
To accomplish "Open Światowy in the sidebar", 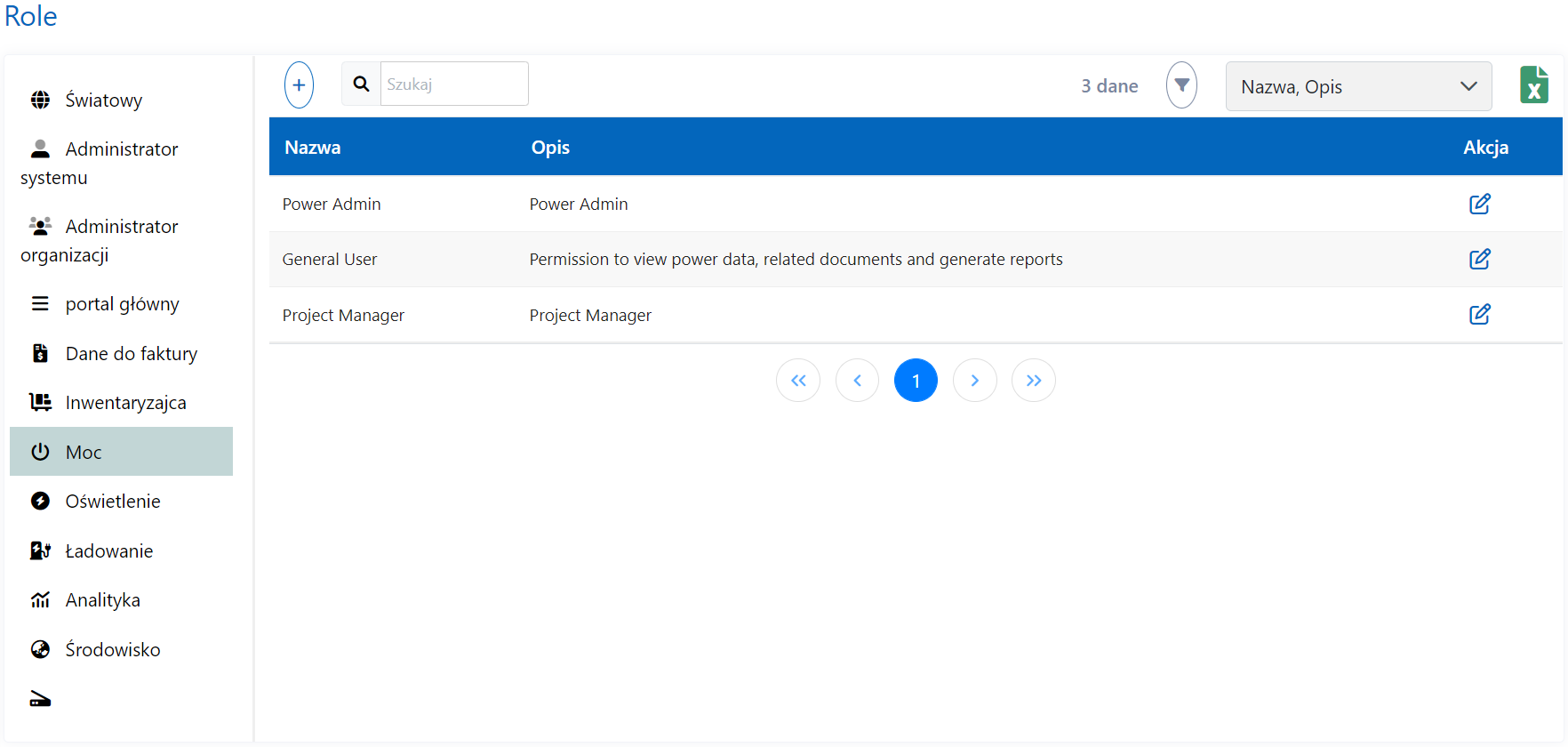I will tap(103, 100).
